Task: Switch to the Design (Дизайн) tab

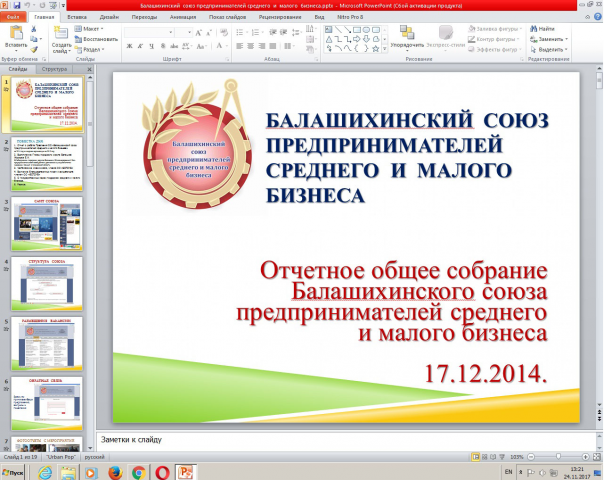Action: click(x=109, y=17)
